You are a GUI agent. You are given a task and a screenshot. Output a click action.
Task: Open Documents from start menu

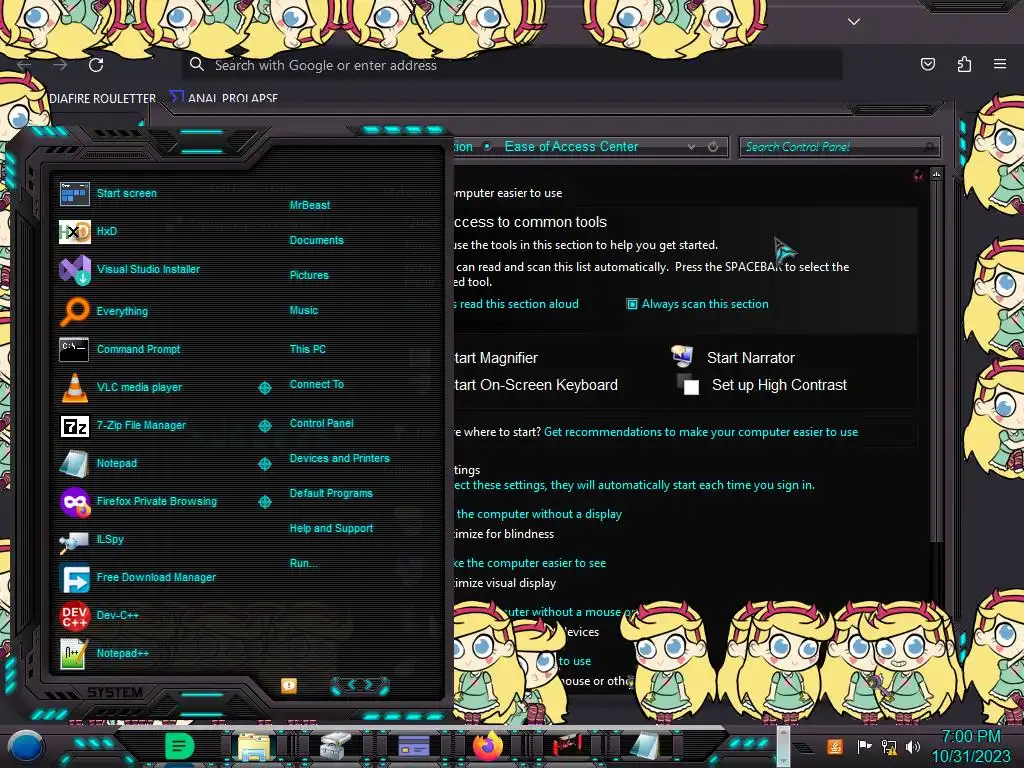(x=316, y=240)
